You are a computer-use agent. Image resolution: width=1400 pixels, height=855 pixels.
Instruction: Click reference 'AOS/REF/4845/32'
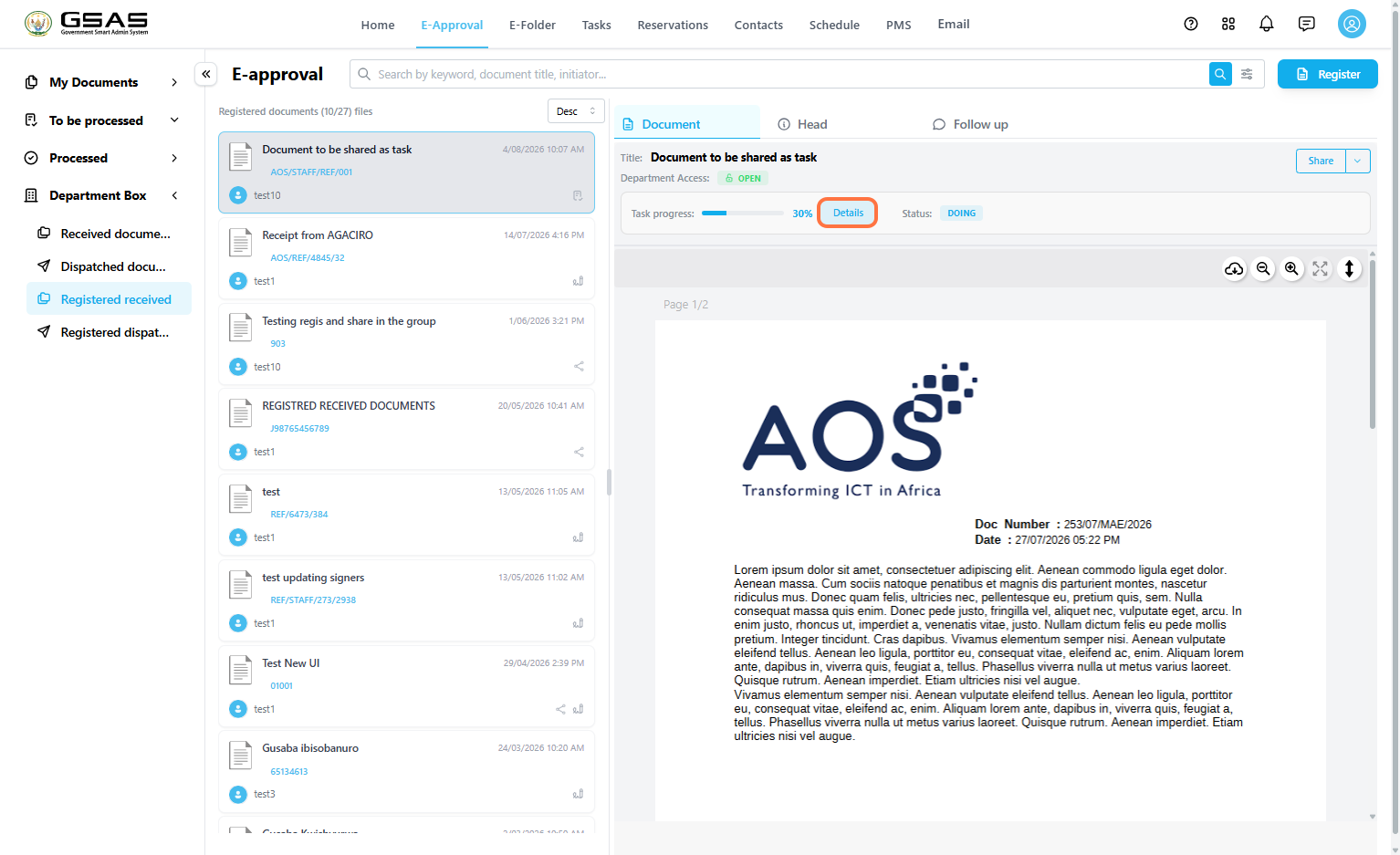(x=308, y=258)
